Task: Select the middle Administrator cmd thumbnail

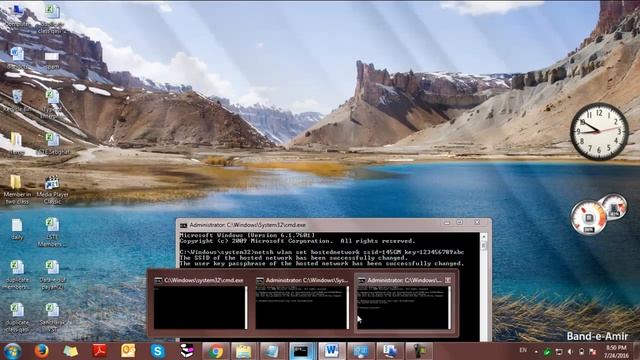Action: pyautogui.click(x=302, y=303)
